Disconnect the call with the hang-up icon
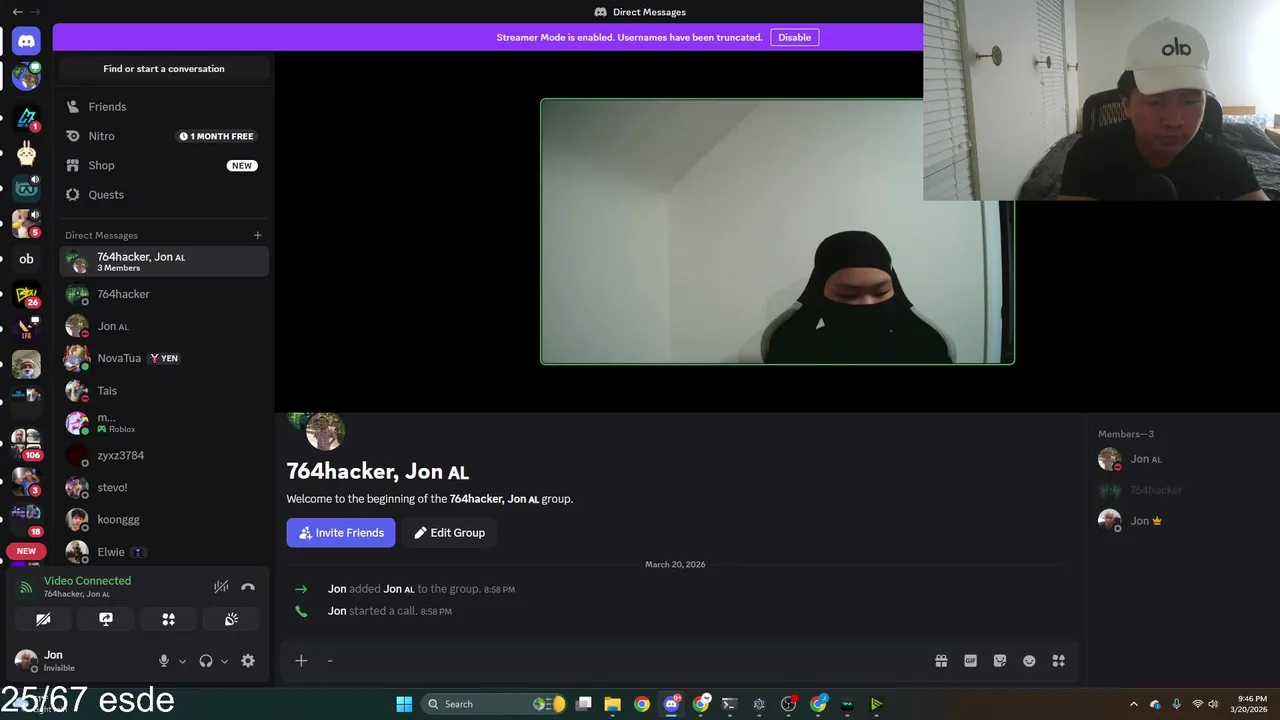1280x720 pixels. coord(248,587)
